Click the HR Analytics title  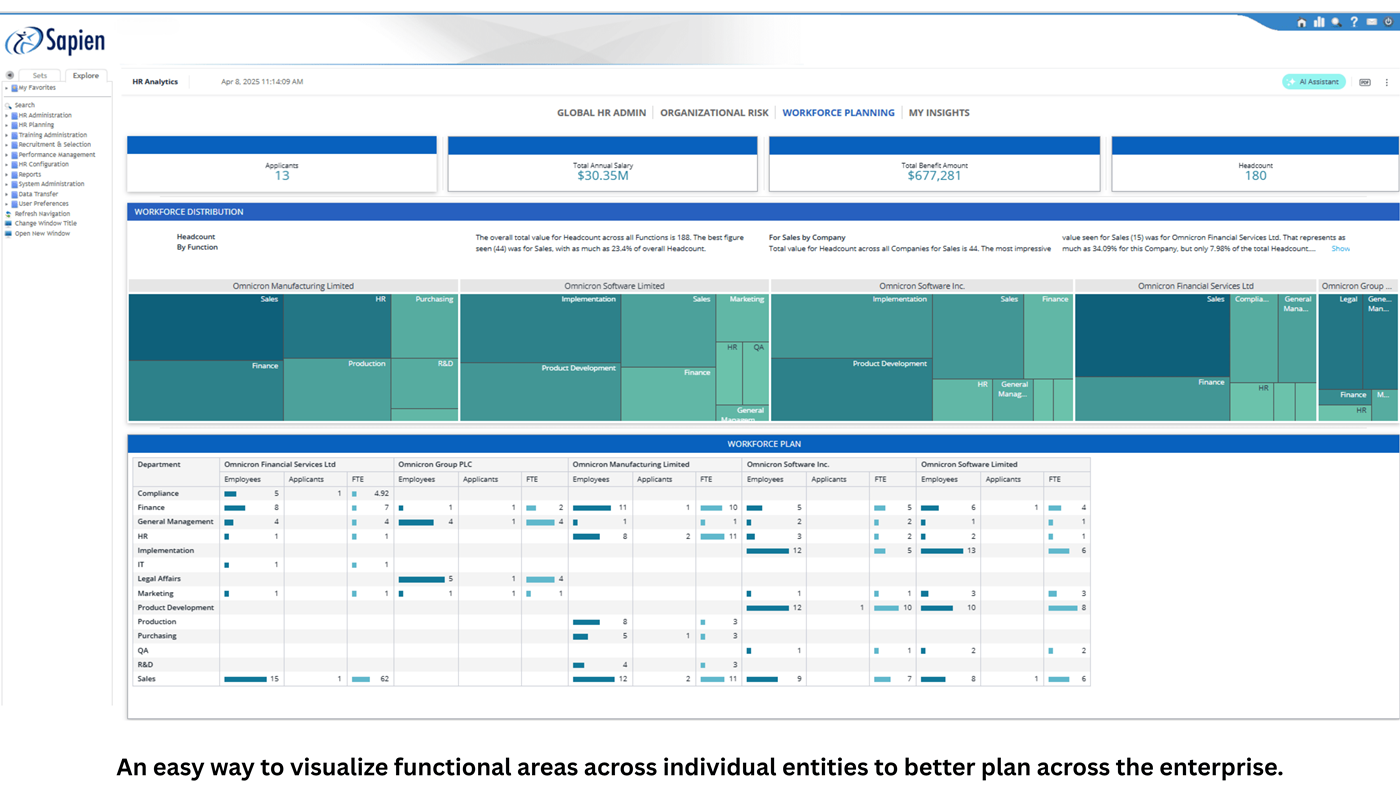155,82
